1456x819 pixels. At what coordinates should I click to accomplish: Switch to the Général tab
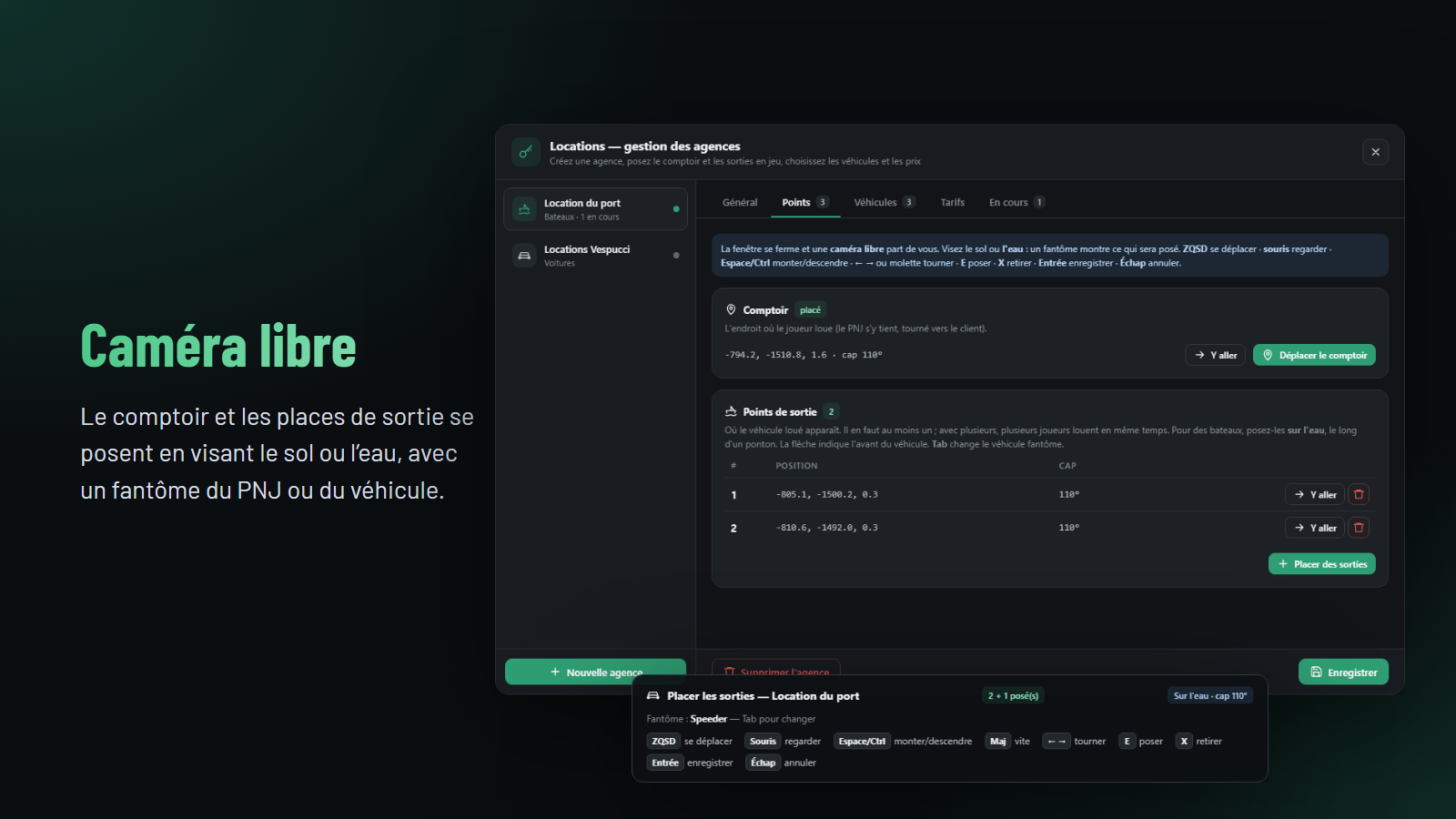coord(740,202)
